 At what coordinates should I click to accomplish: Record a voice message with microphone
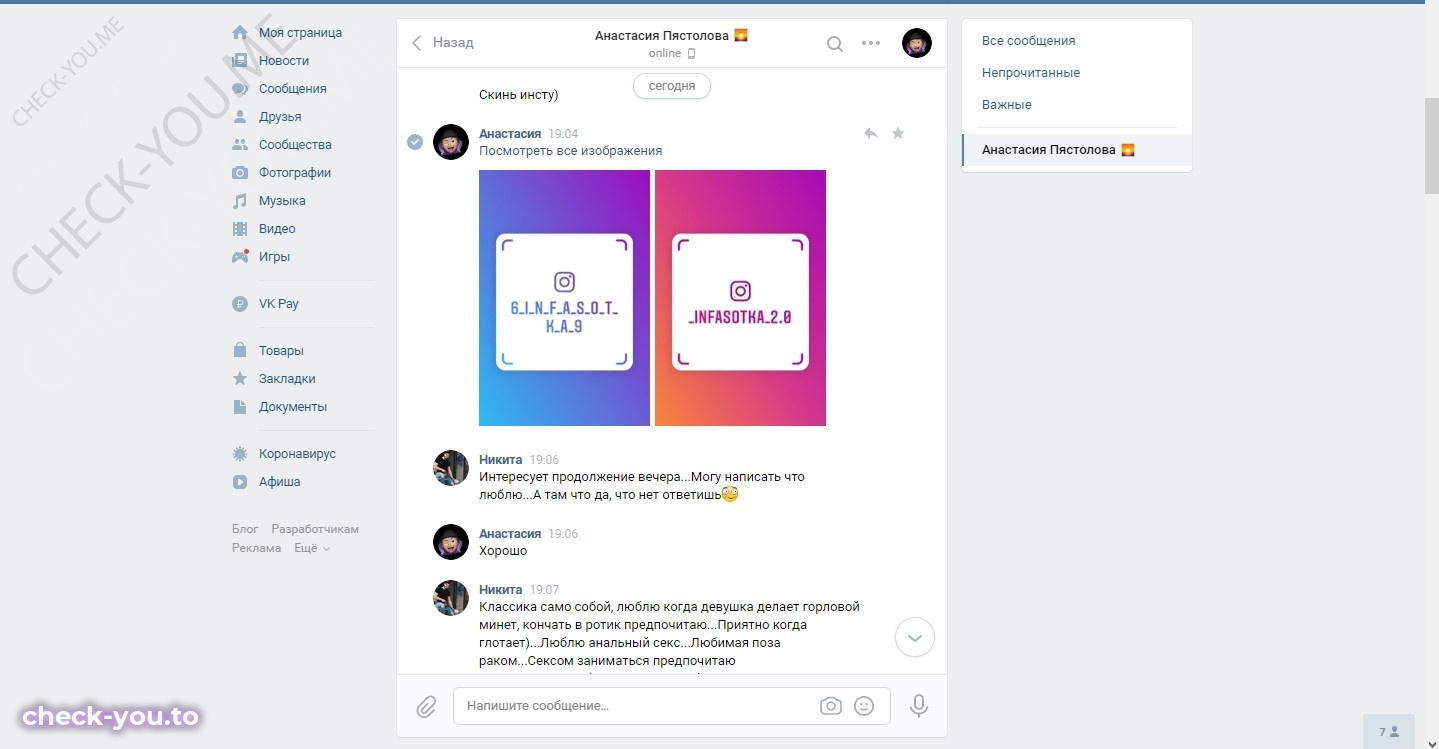point(919,706)
